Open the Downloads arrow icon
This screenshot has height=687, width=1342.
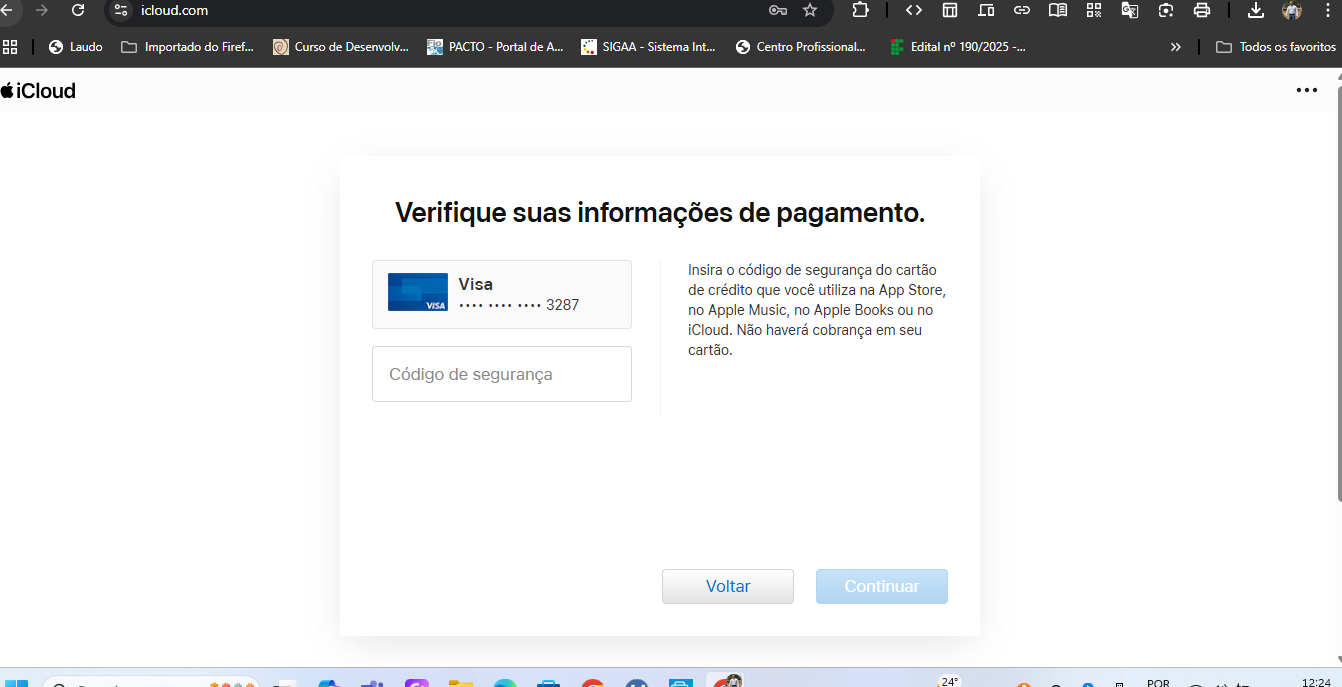click(1256, 10)
